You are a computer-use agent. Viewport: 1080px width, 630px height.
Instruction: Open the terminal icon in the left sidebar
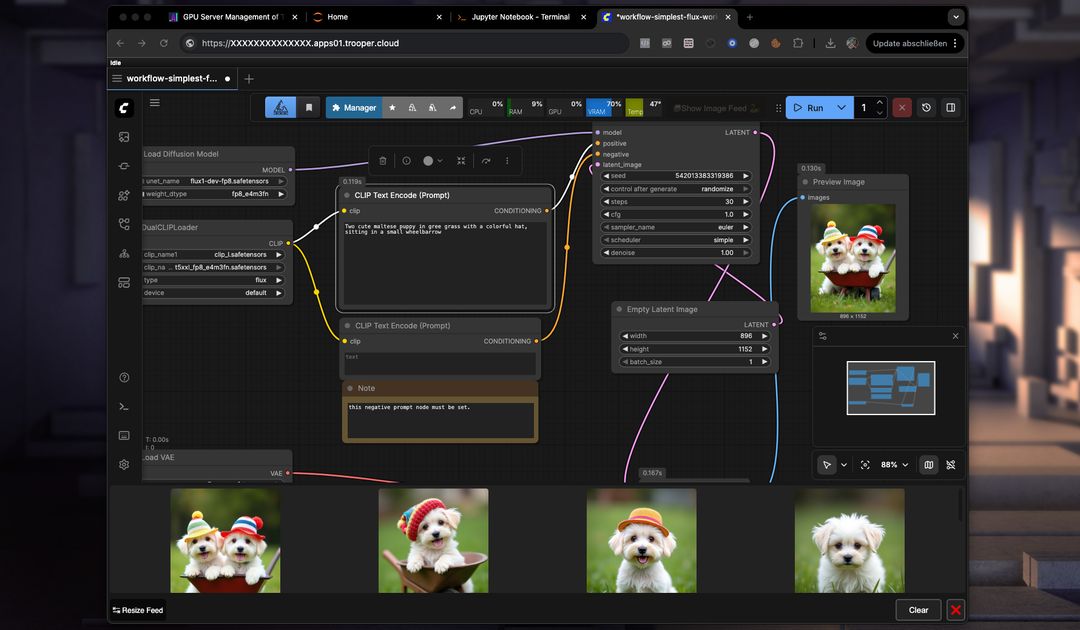124,407
